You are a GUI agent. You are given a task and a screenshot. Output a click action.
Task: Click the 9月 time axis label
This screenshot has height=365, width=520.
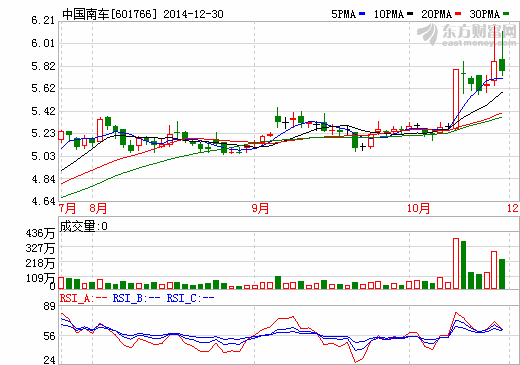tap(260, 209)
